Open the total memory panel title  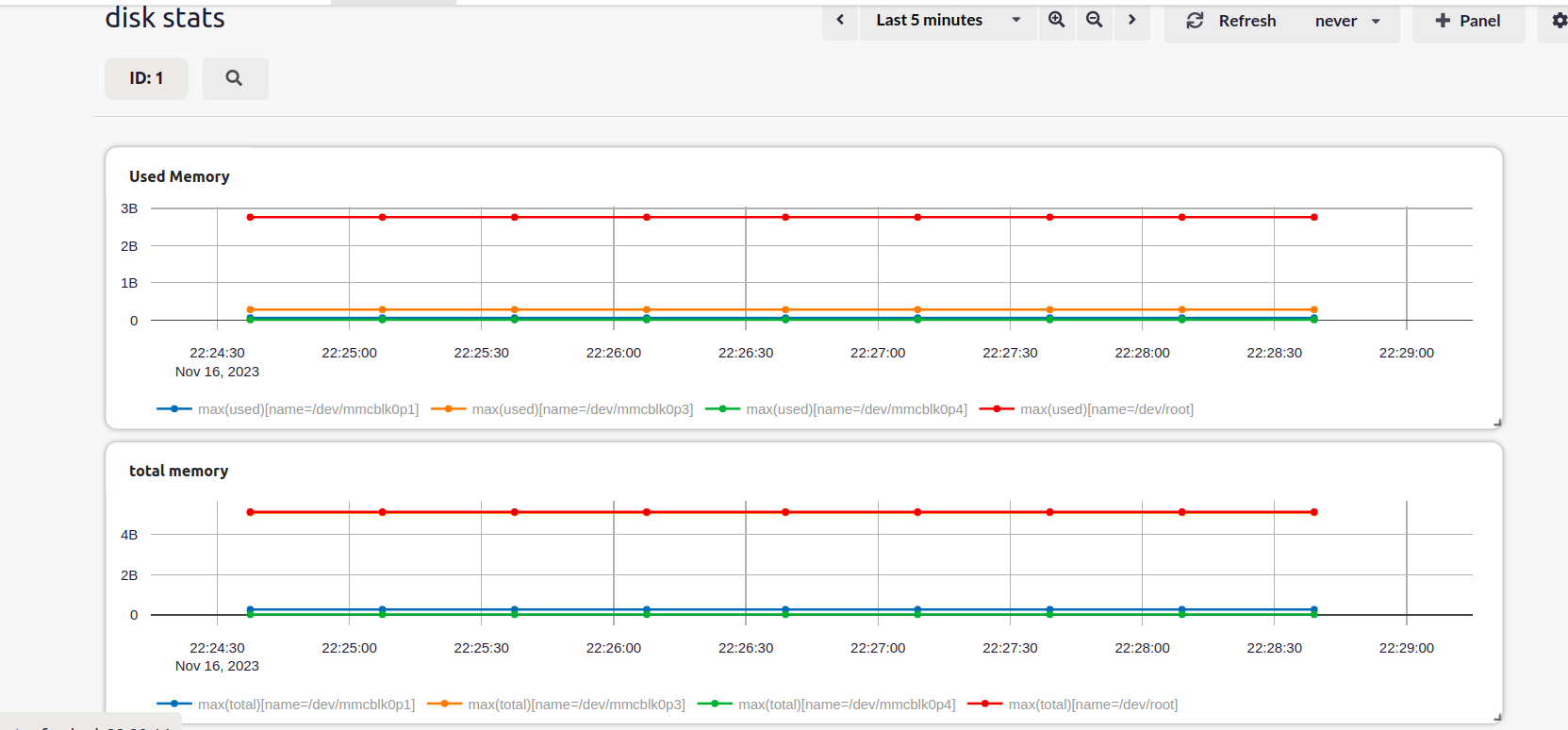[178, 471]
